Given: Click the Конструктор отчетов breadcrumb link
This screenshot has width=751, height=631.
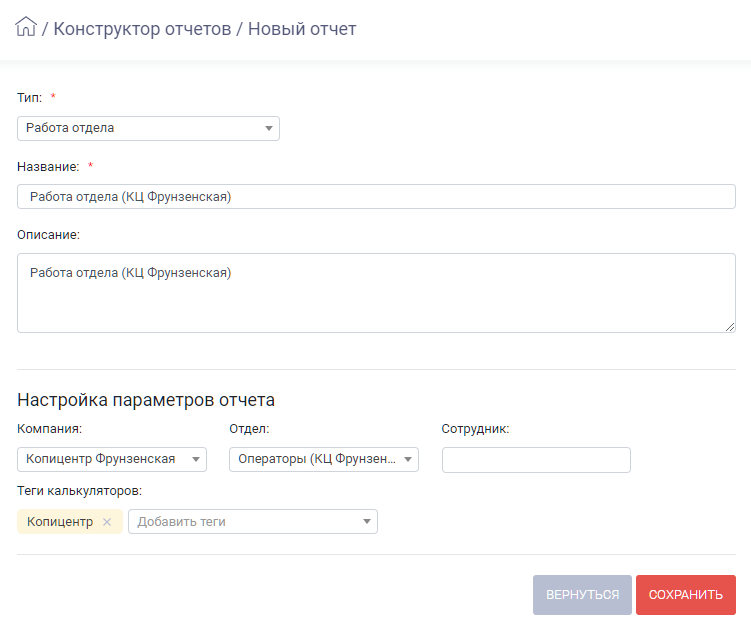Looking at the screenshot, I should [x=142, y=29].
